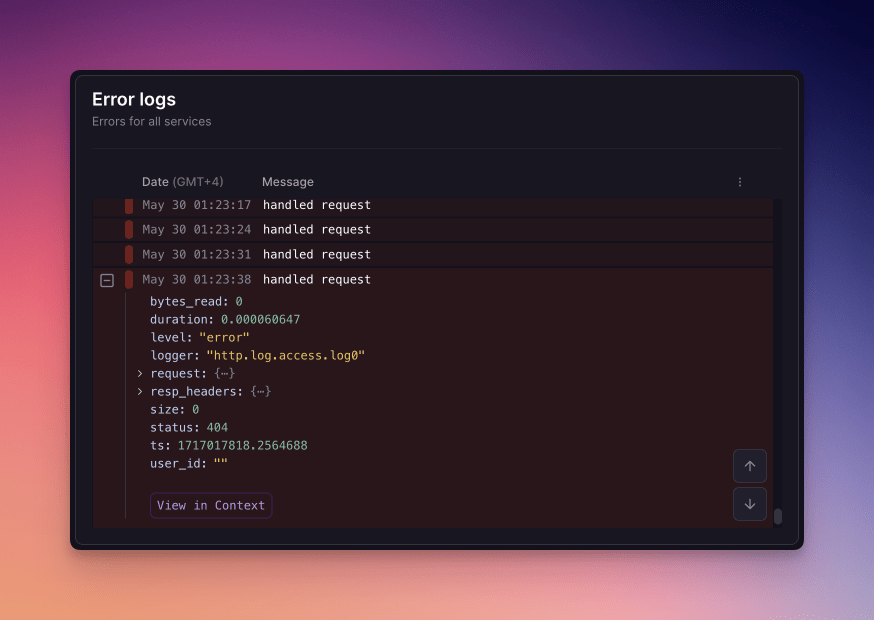874x620 pixels.
Task: Click the red level marker for 01:23:38
Action: click(129, 279)
